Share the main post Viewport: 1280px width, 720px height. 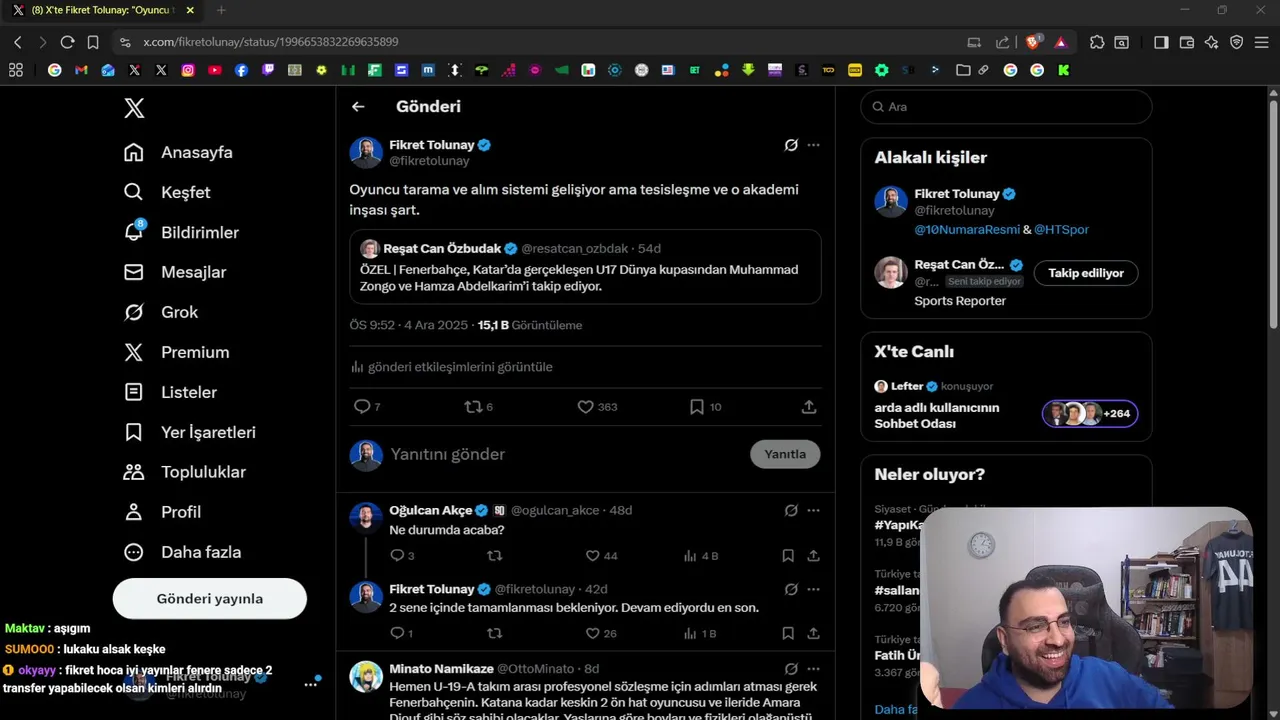click(x=809, y=406)
